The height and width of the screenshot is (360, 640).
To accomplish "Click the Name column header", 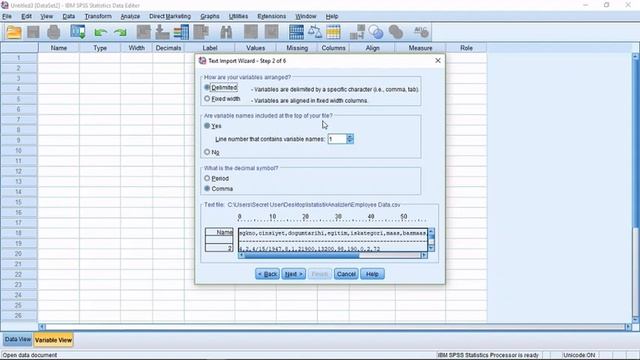I will coord(59,48).
